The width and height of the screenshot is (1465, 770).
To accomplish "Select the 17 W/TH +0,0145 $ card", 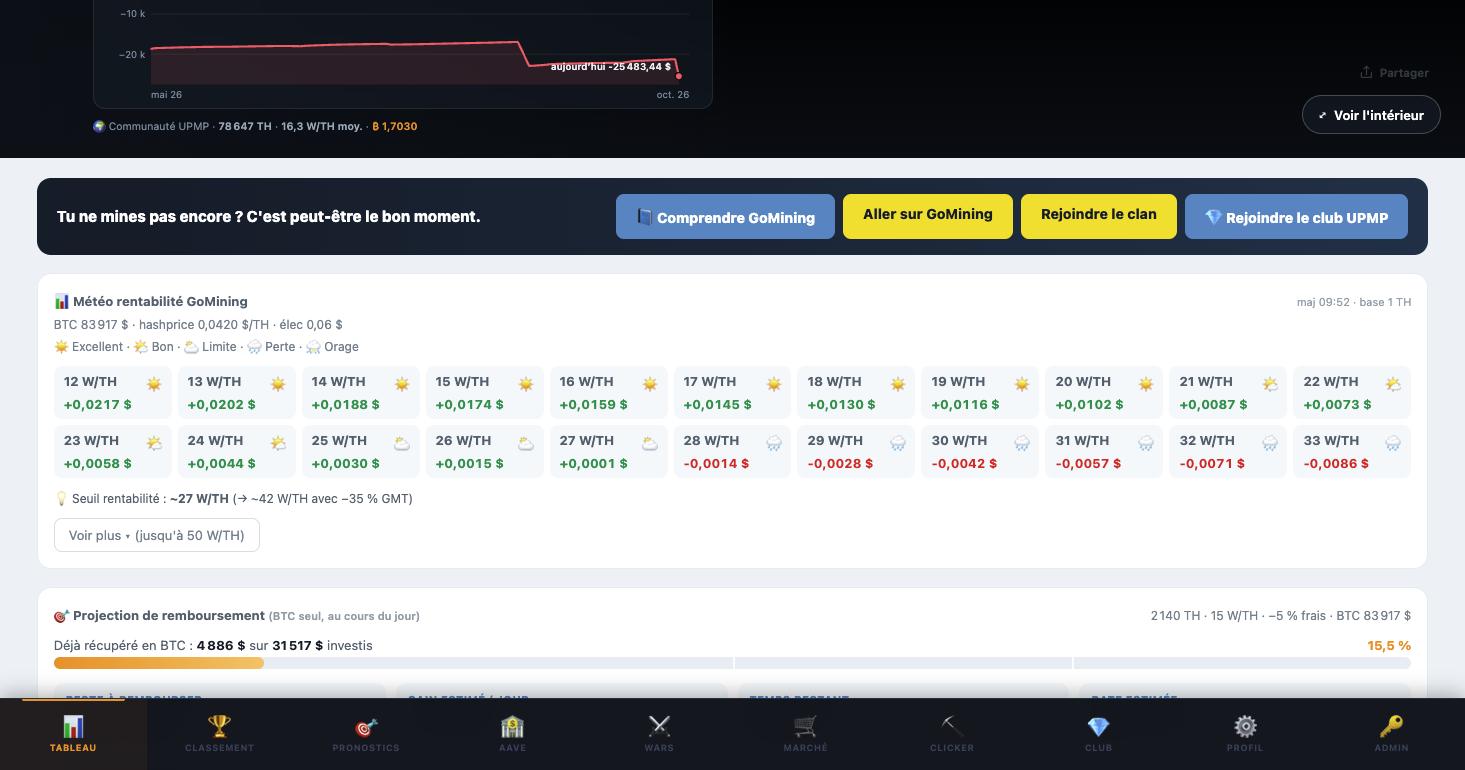I will [x=732, y=393].
